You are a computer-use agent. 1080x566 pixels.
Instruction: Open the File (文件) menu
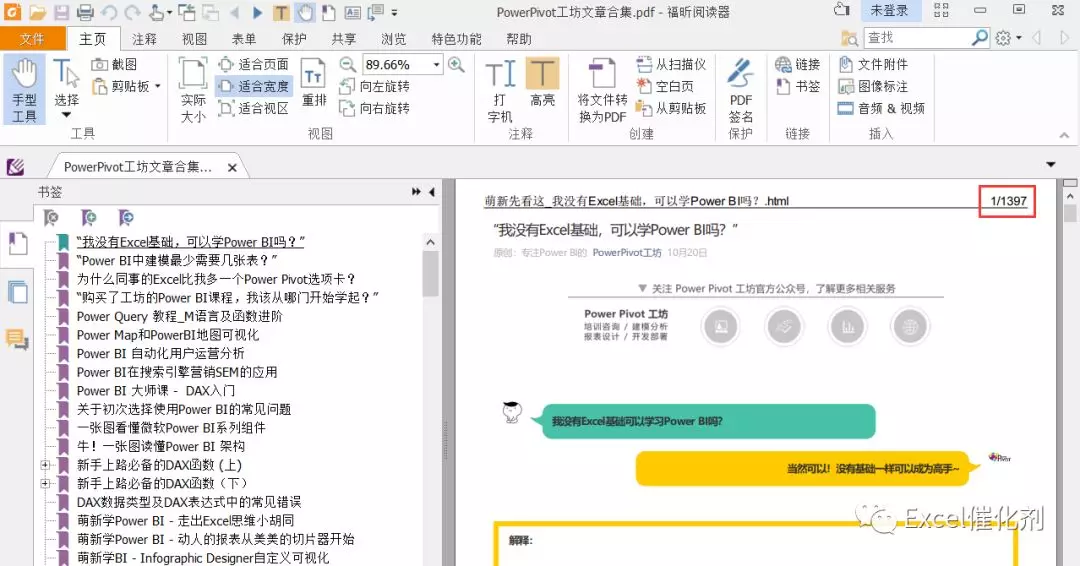(32, 39)
